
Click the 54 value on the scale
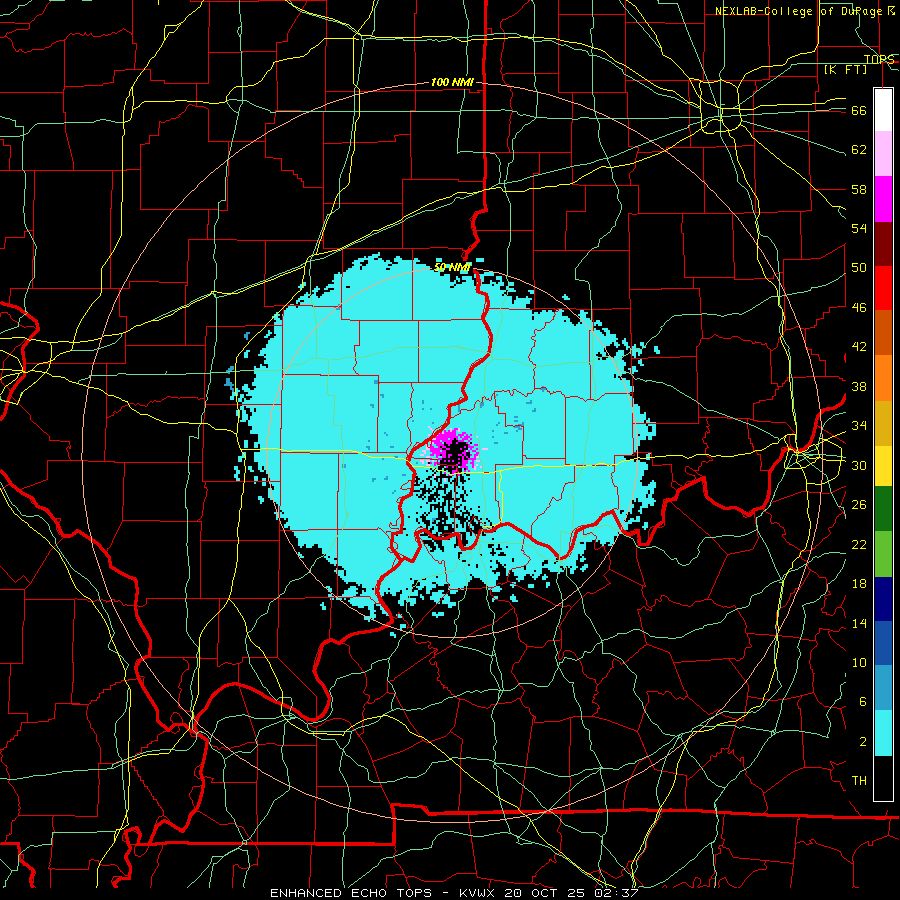(859, 228)
